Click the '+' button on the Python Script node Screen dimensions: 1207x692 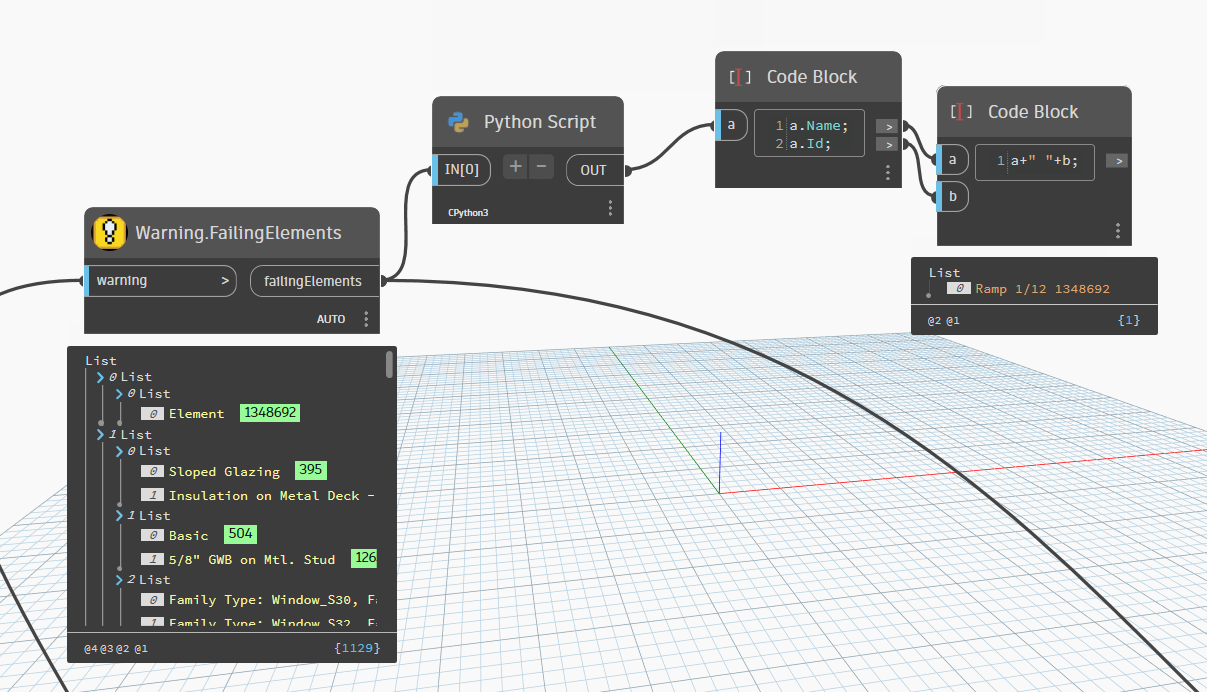click(x=515, y=166)
